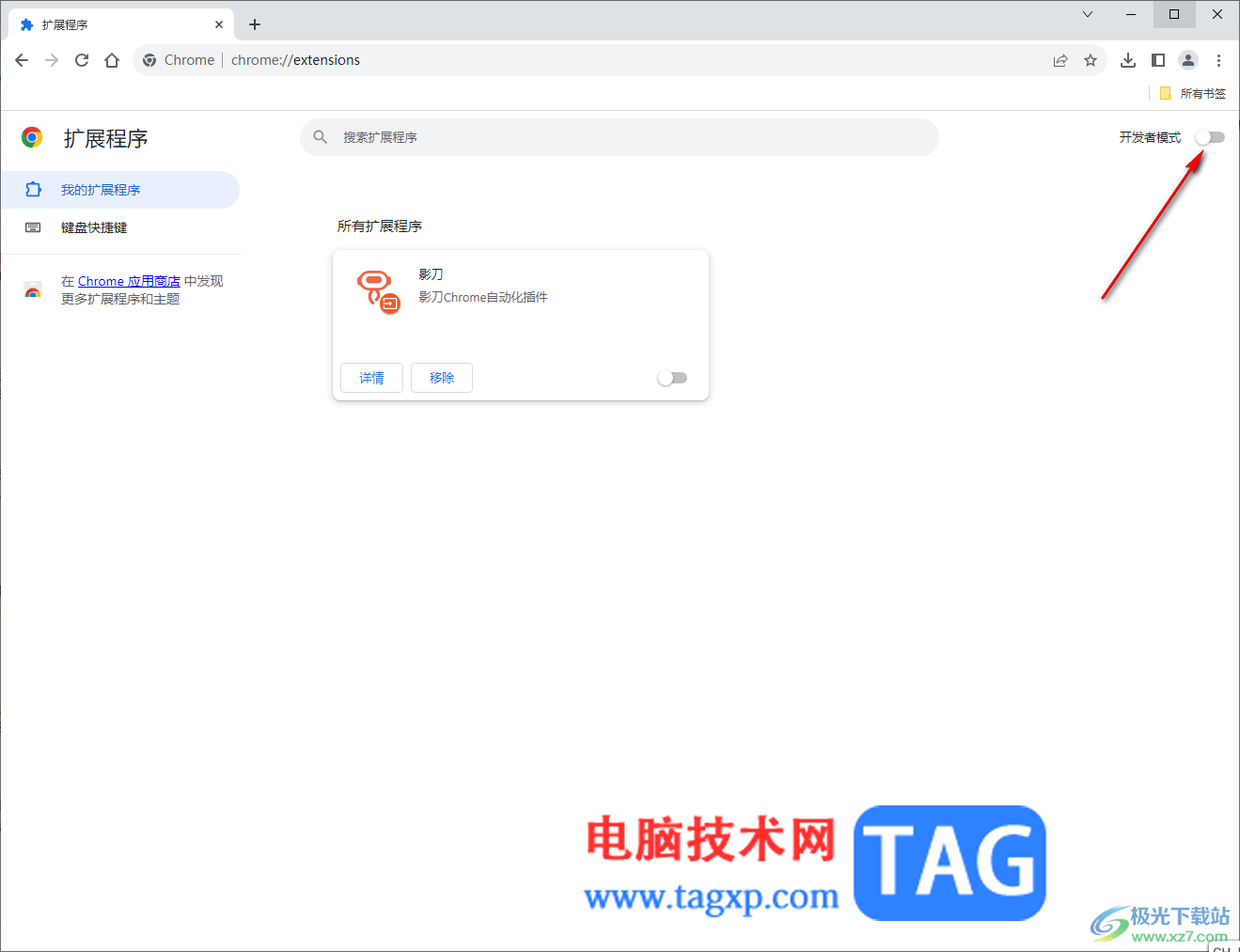Open the 影刀 extension 详情 button
Image resolution: width=1240 pixels, height=952 pixels.
[370, 377]
